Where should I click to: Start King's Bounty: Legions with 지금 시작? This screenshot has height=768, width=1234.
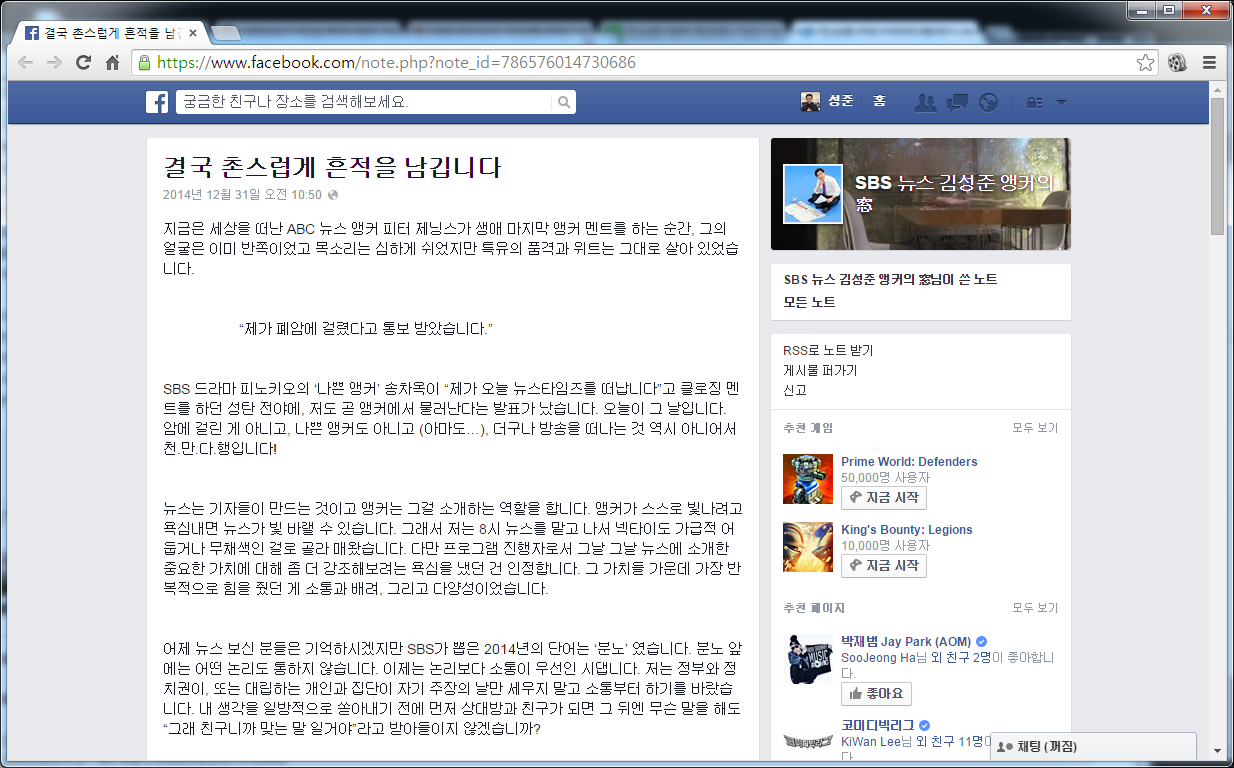[x=884, y=566]
